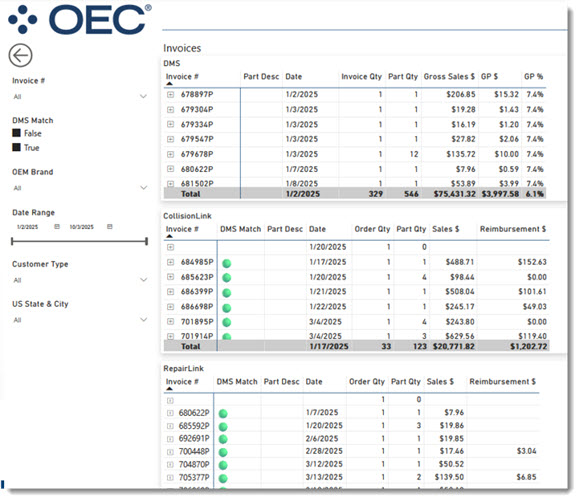580x501 pixels.
Task: Sort CollisionLink table by Reimbursement $ header
Action: point(513,229)
